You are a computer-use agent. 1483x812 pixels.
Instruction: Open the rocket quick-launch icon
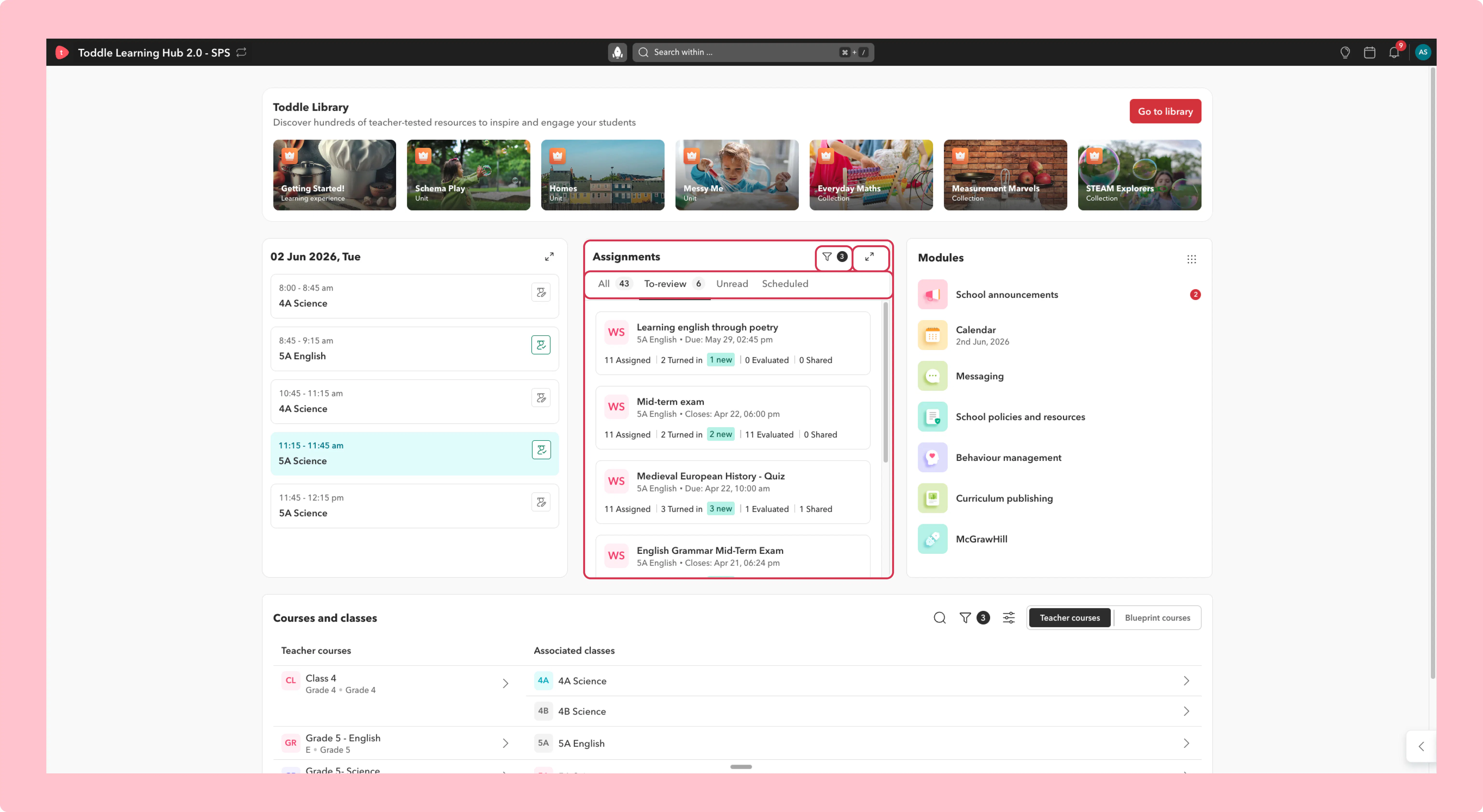617,52
